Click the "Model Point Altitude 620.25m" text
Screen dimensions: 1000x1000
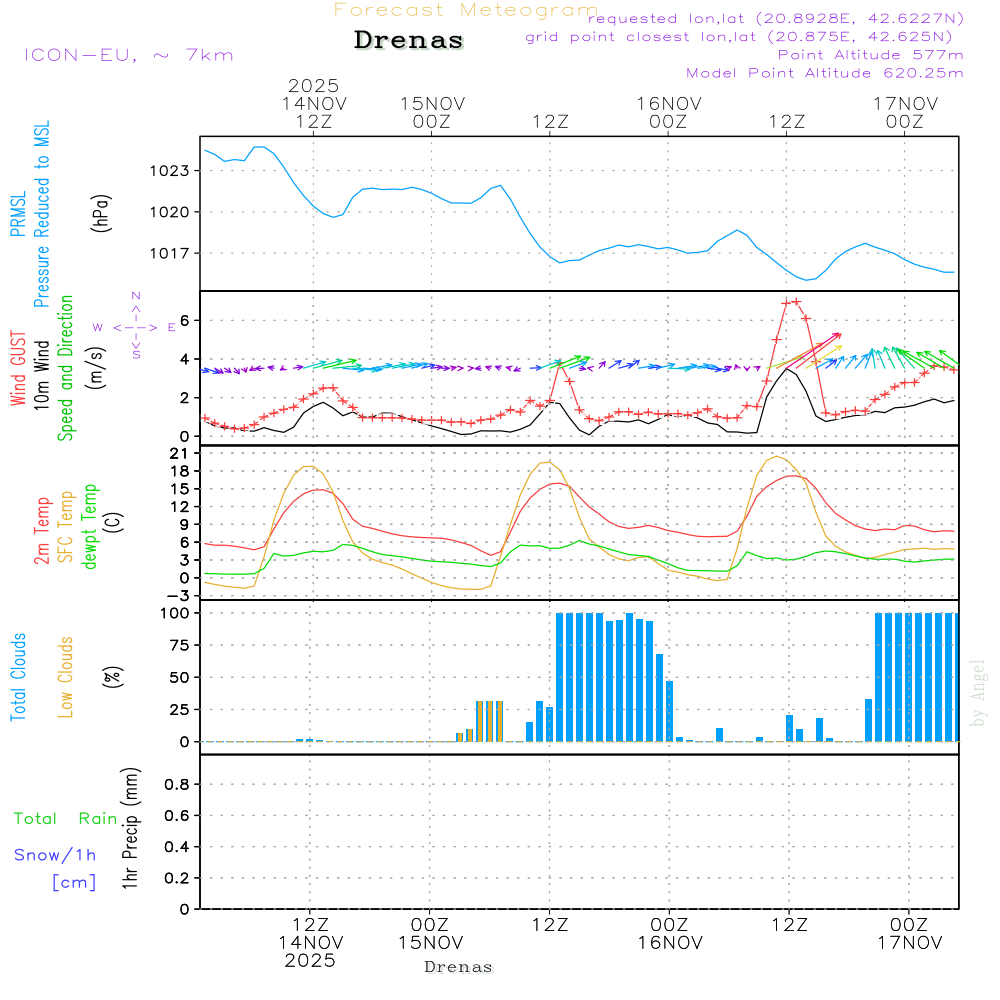[824, 73]
